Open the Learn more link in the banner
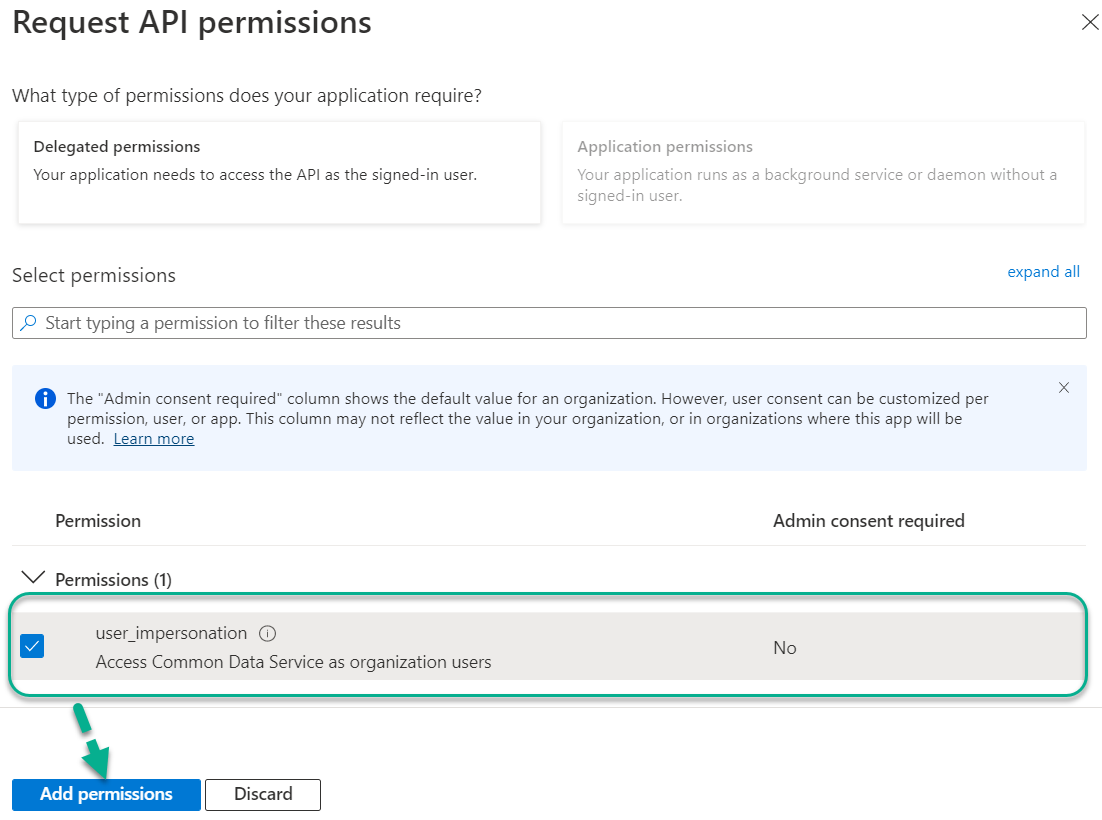 pyautogui.click(x=153, y=438)
